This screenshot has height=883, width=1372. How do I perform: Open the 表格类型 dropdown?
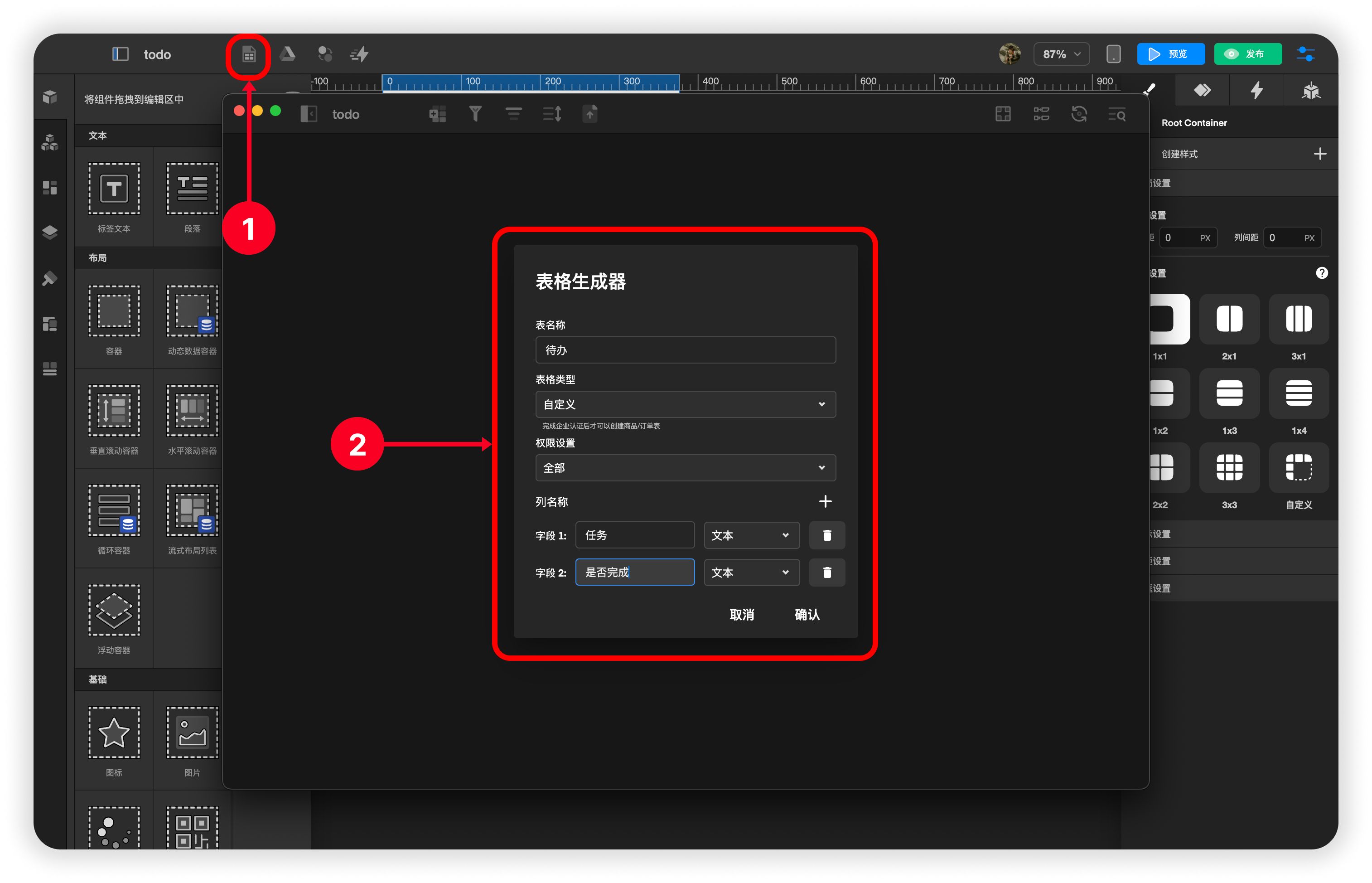click(685, 404)
